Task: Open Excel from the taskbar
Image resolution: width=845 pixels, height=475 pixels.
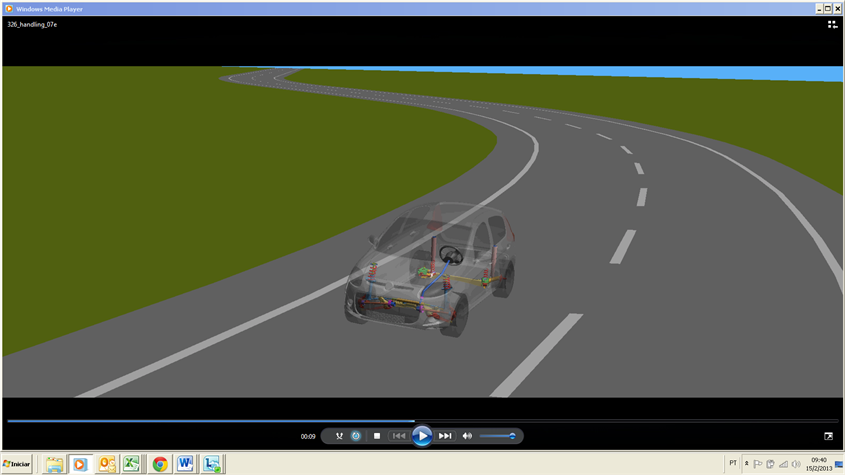Action: [132, 464]
